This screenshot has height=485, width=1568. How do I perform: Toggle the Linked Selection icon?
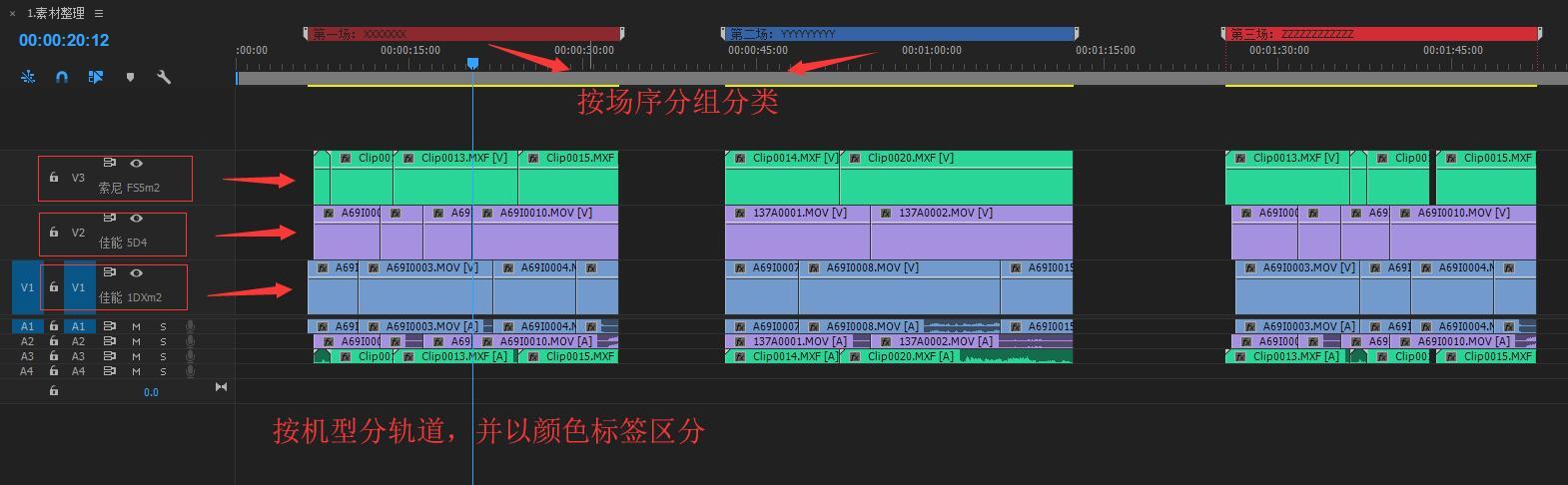click(x=96, y=77)
